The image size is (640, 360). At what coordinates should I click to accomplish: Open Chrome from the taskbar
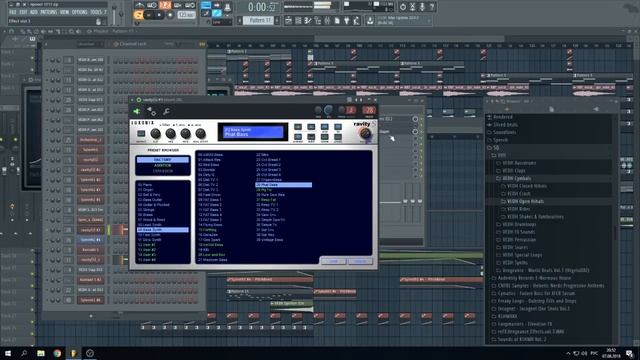57,353
